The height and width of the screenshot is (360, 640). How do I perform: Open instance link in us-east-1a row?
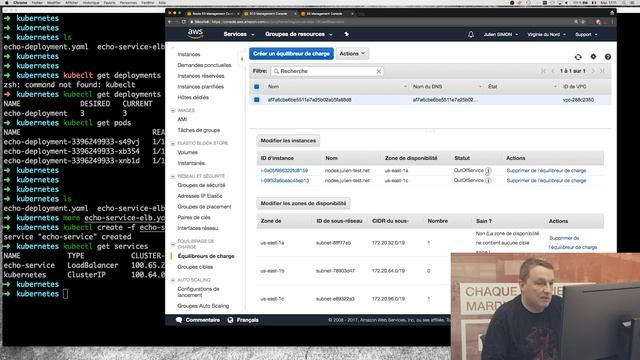point(284,171)
